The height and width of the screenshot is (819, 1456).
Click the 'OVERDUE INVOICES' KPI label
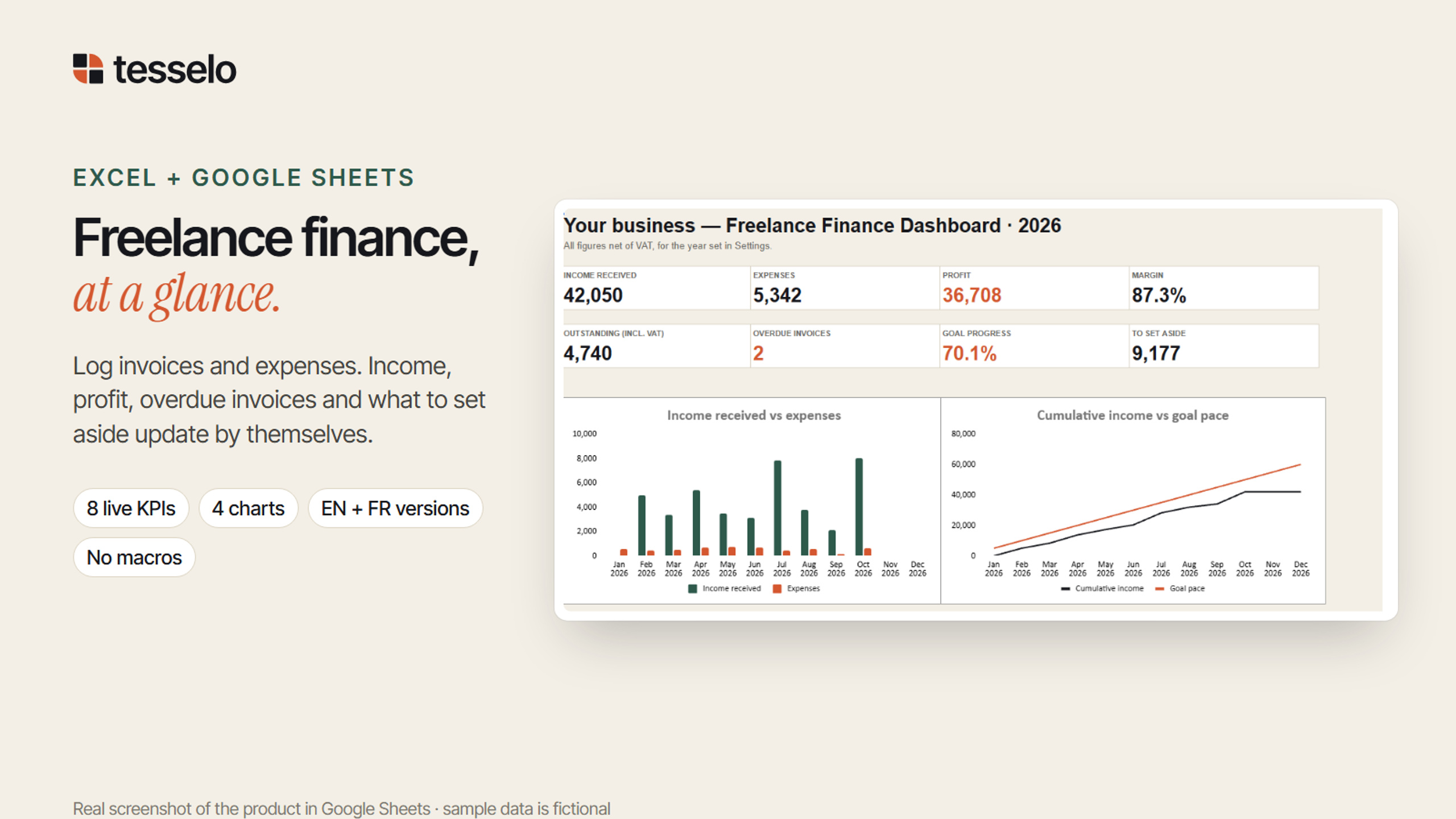(x=792, y=333)
